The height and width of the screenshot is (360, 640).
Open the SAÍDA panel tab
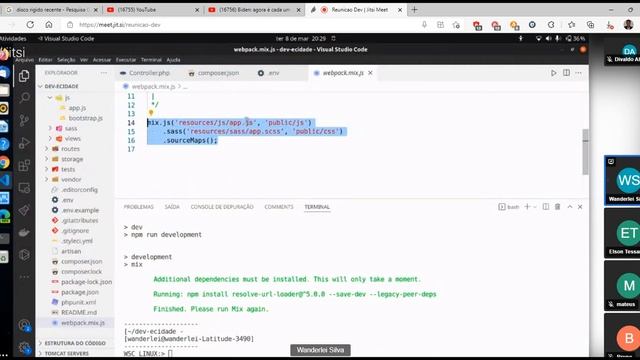point(172,207)
